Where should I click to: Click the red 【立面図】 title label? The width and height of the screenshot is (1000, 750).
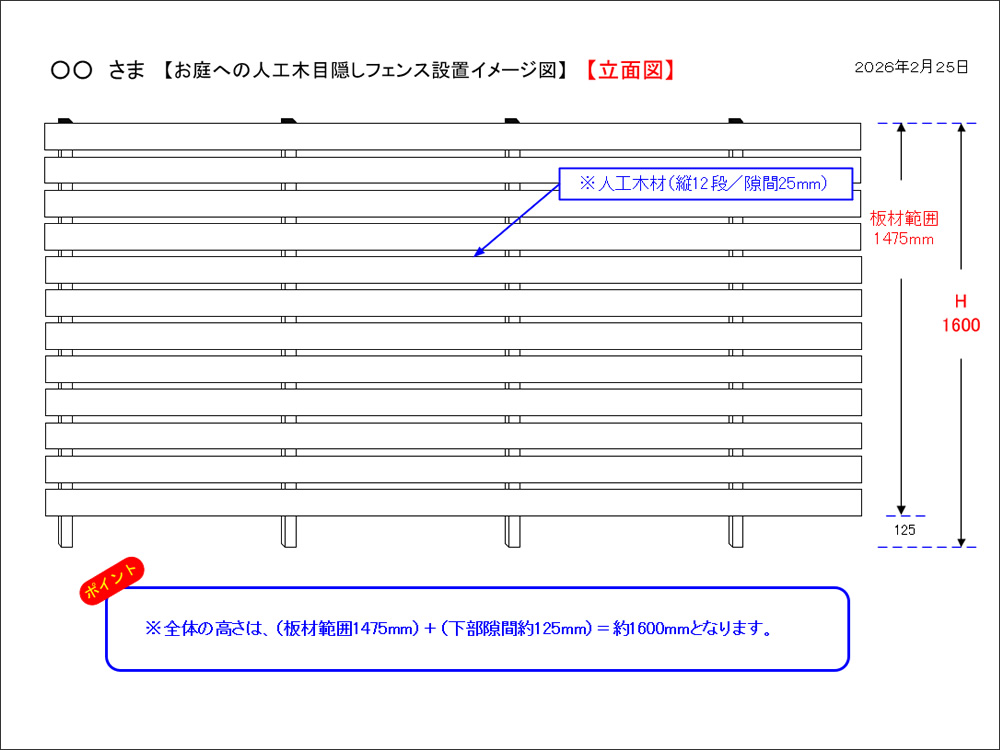[630, 70]
